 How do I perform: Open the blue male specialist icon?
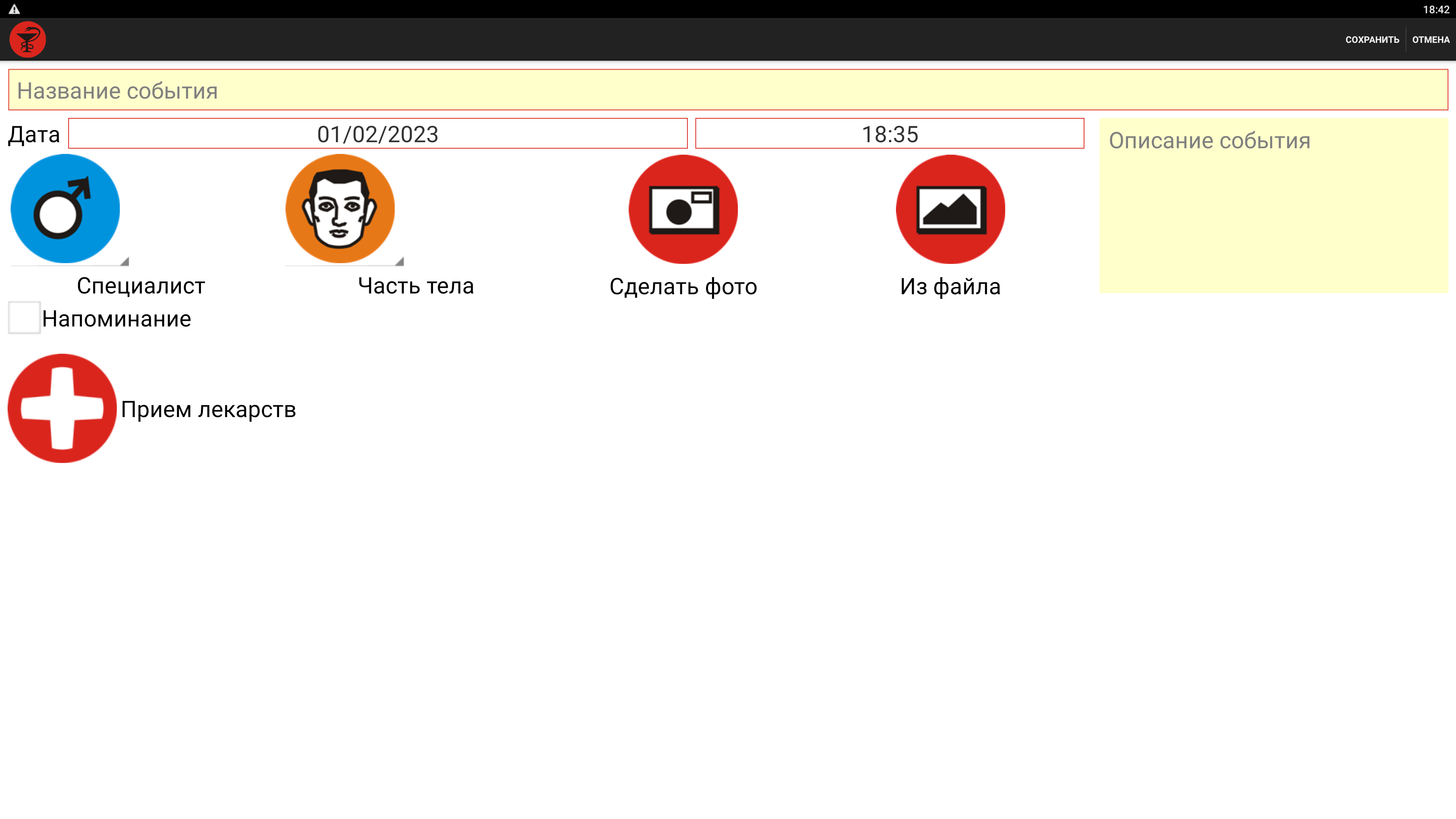pos(65,209)
